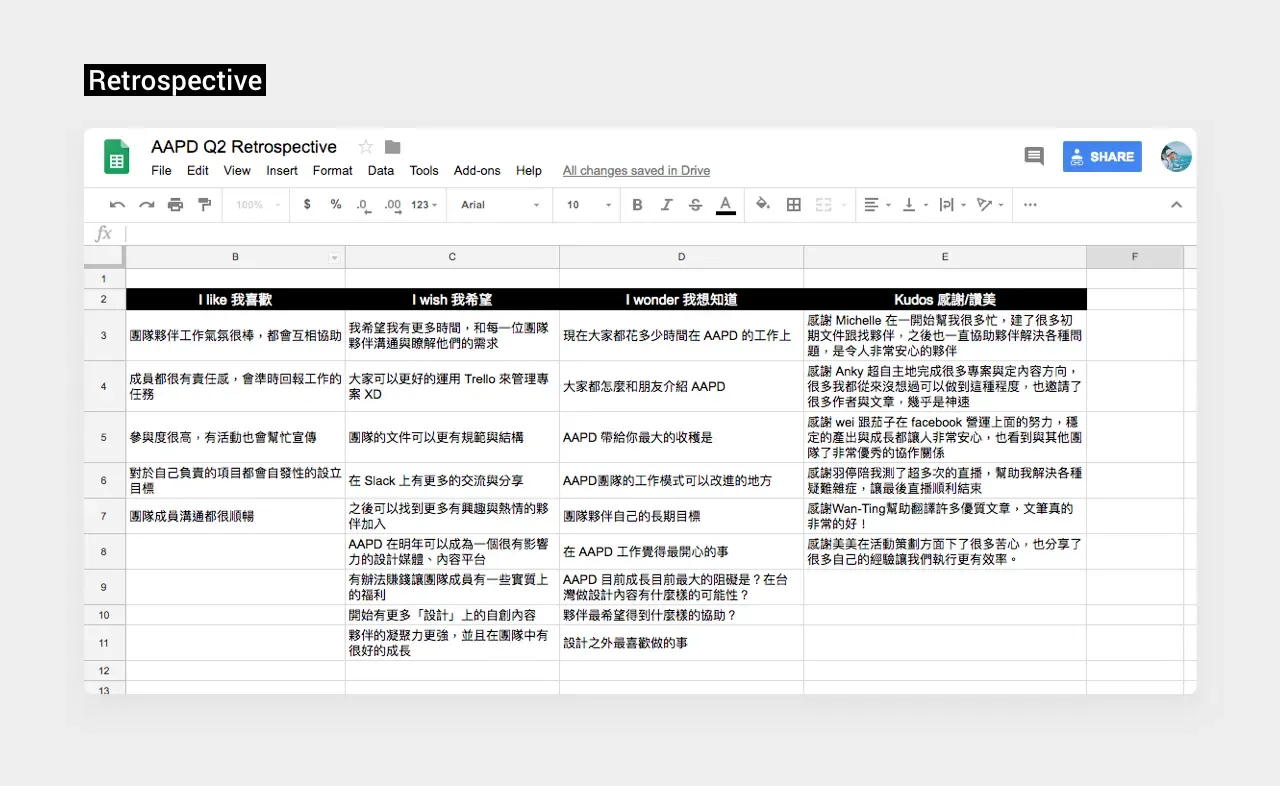
Task: Open the Add-ons menu
Action: click(477, 171)
